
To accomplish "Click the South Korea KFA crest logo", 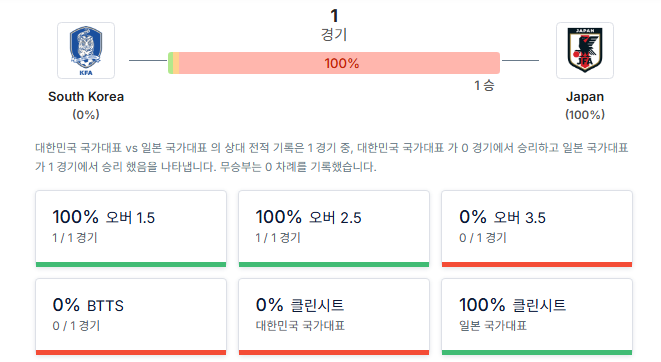I will tap(86, 51).
